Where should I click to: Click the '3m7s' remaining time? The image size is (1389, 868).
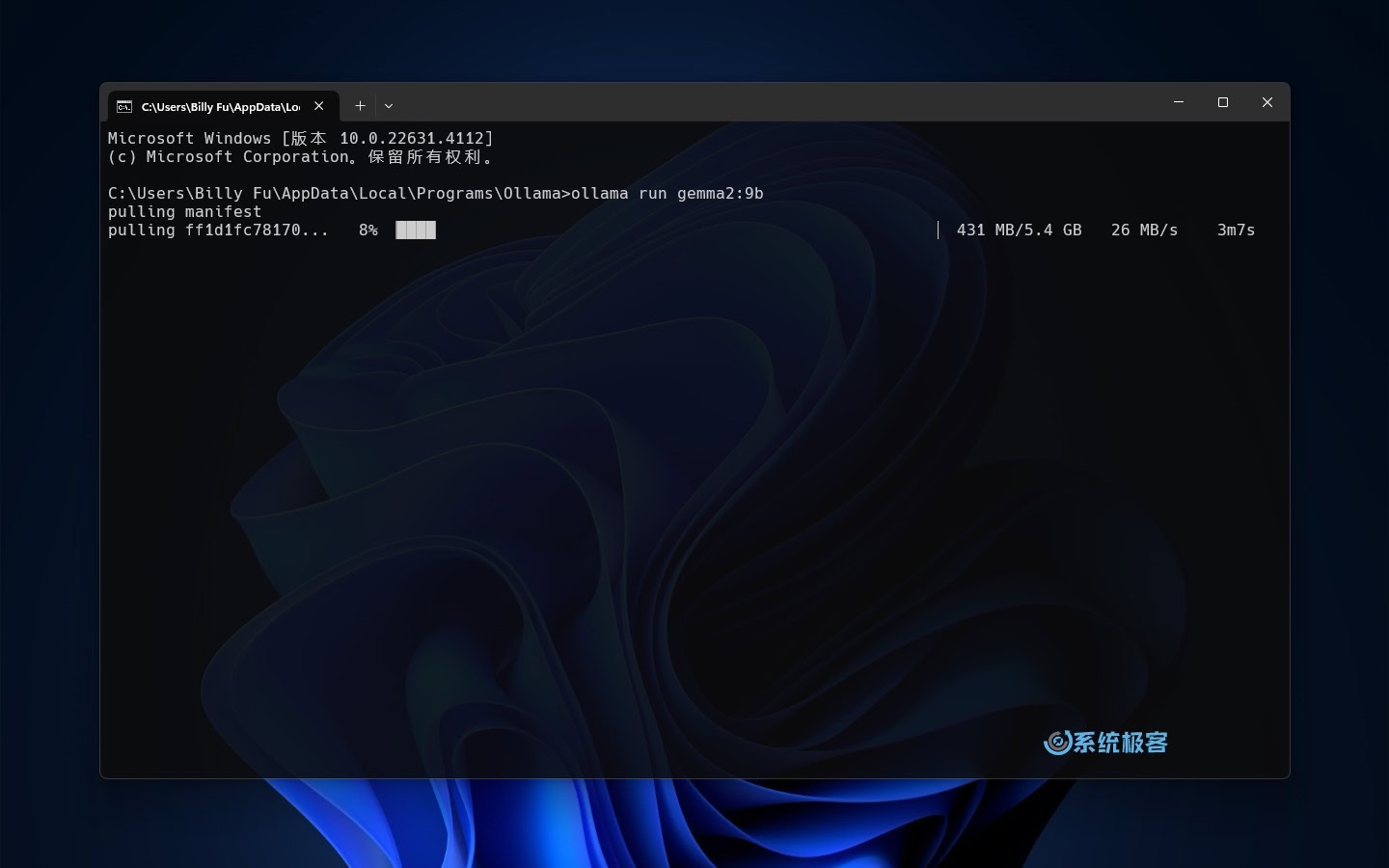point(1236,230)
